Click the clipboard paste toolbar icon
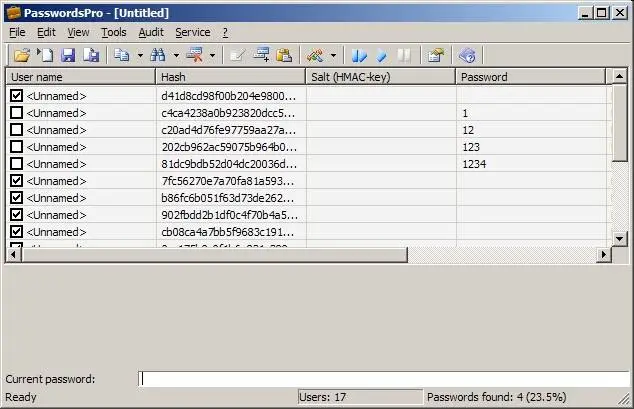 [x=284, y=55]
